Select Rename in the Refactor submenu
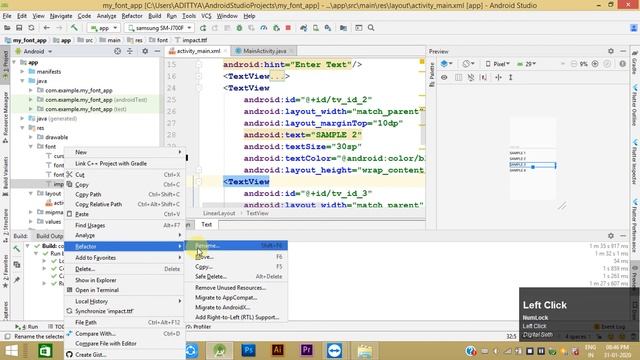 [236, 246]
